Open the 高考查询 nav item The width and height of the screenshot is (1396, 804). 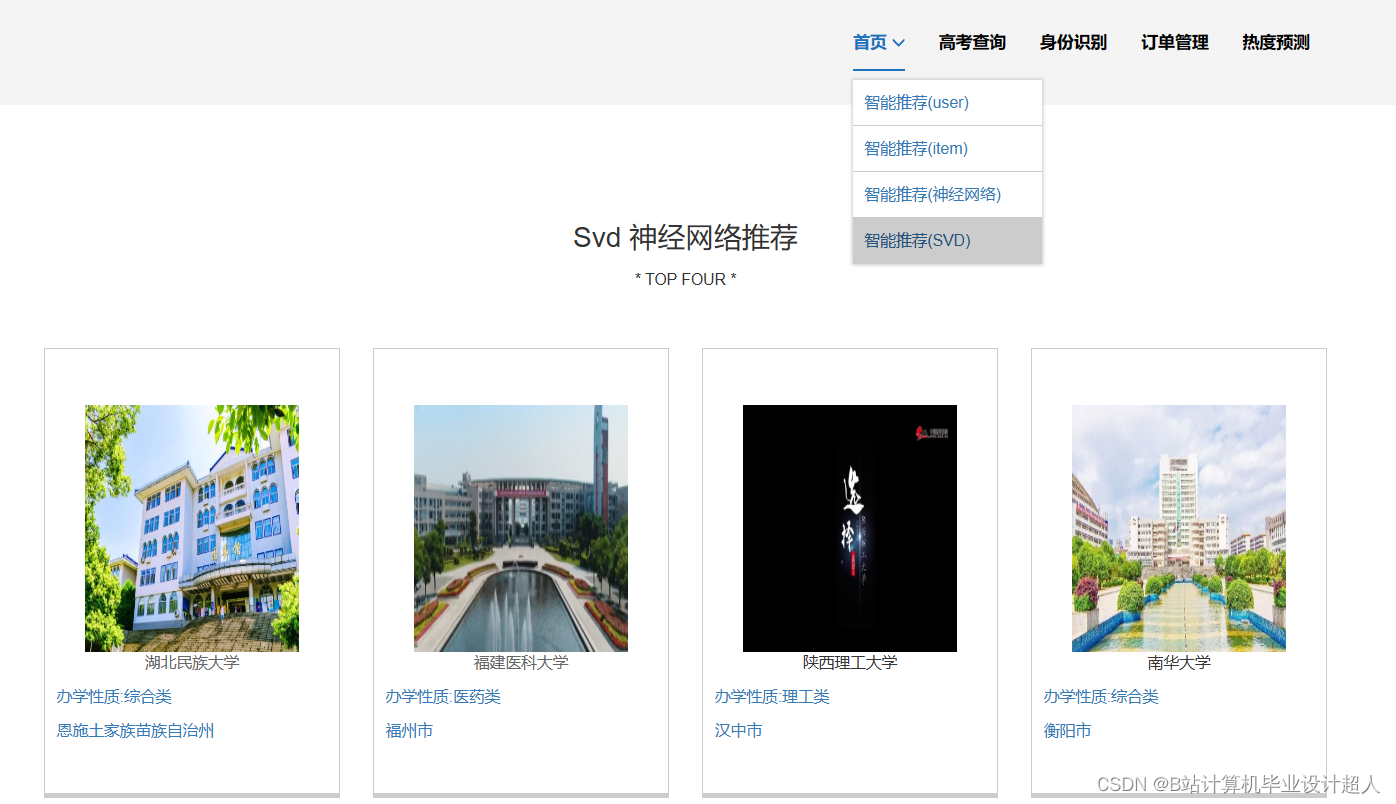(x=972, y=43)
